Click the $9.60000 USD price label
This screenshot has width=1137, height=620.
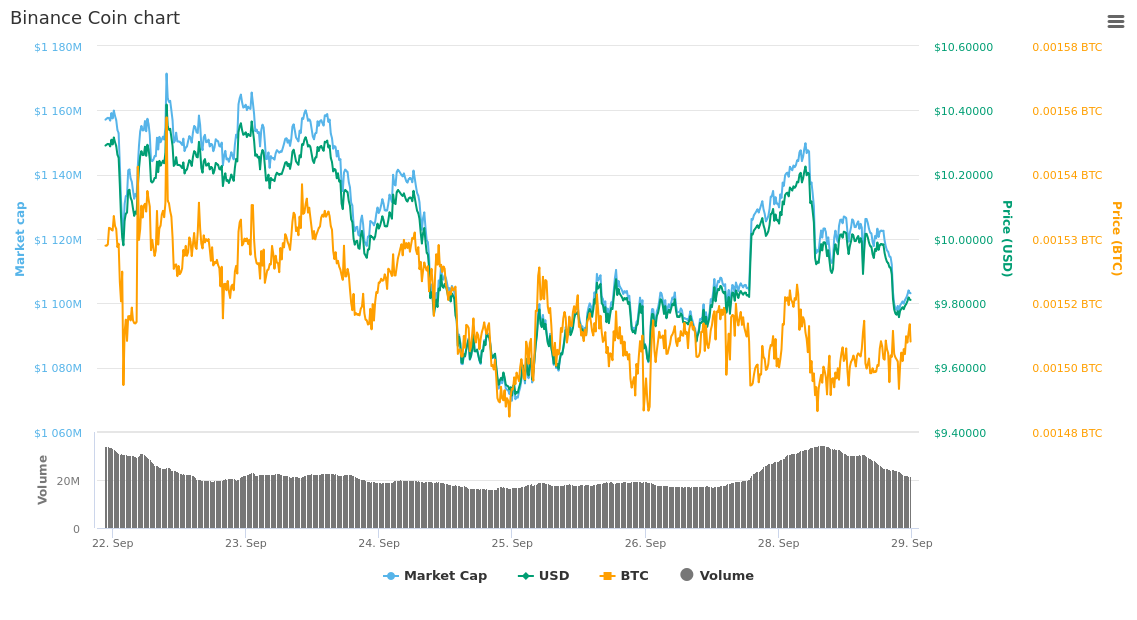point(960,368)
